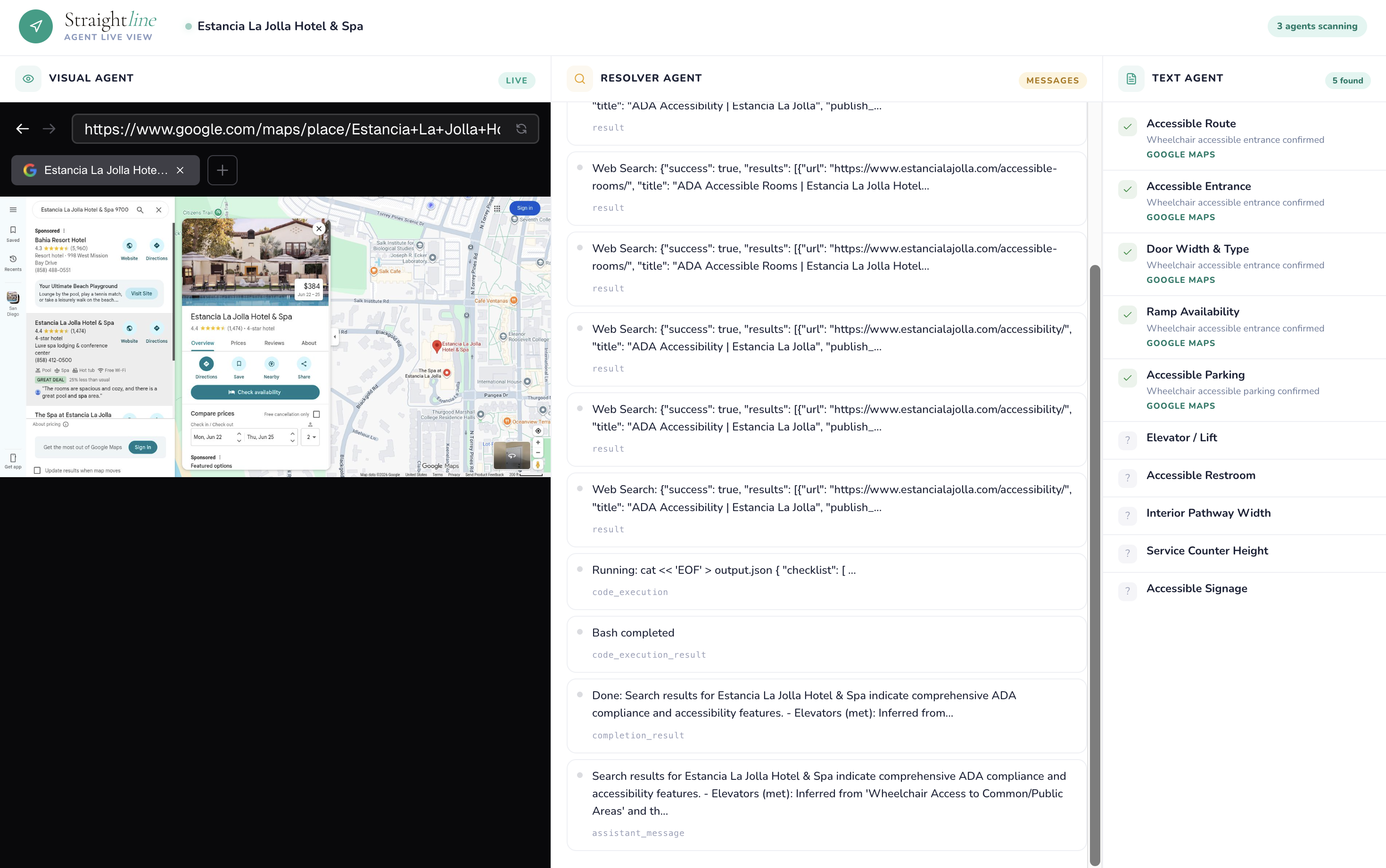Toggle Free cancellation only checkbox

pyautogui.click(x=316, y=414)
